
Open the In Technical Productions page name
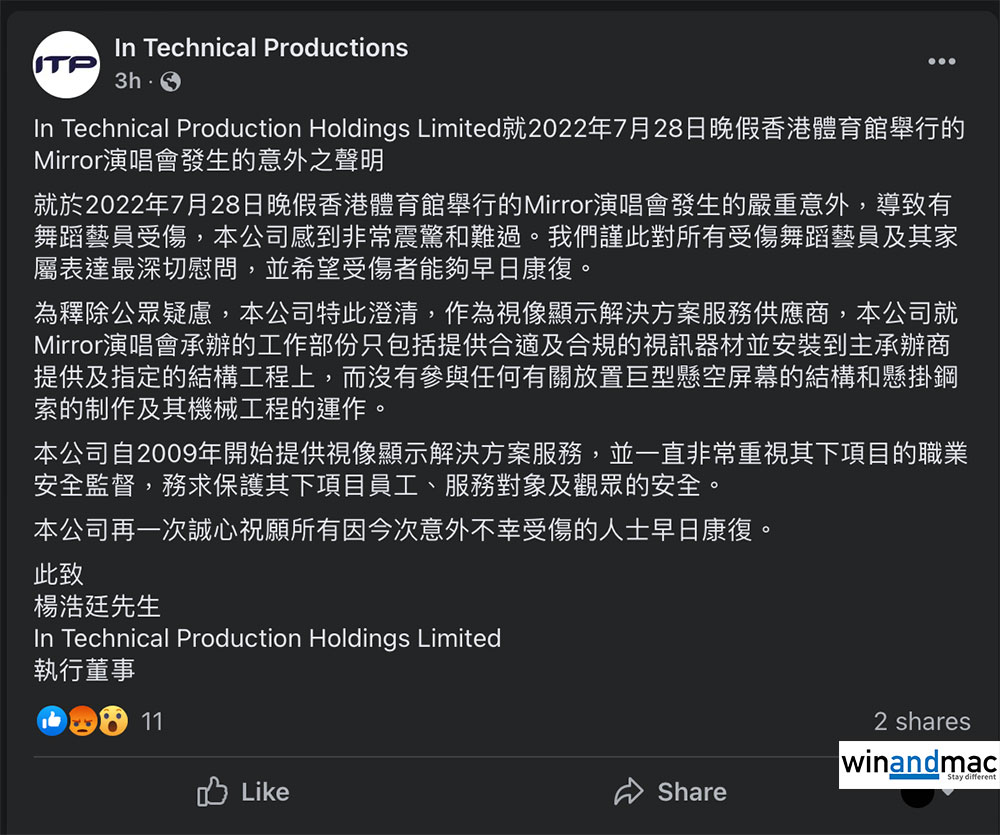pos(261,47)
